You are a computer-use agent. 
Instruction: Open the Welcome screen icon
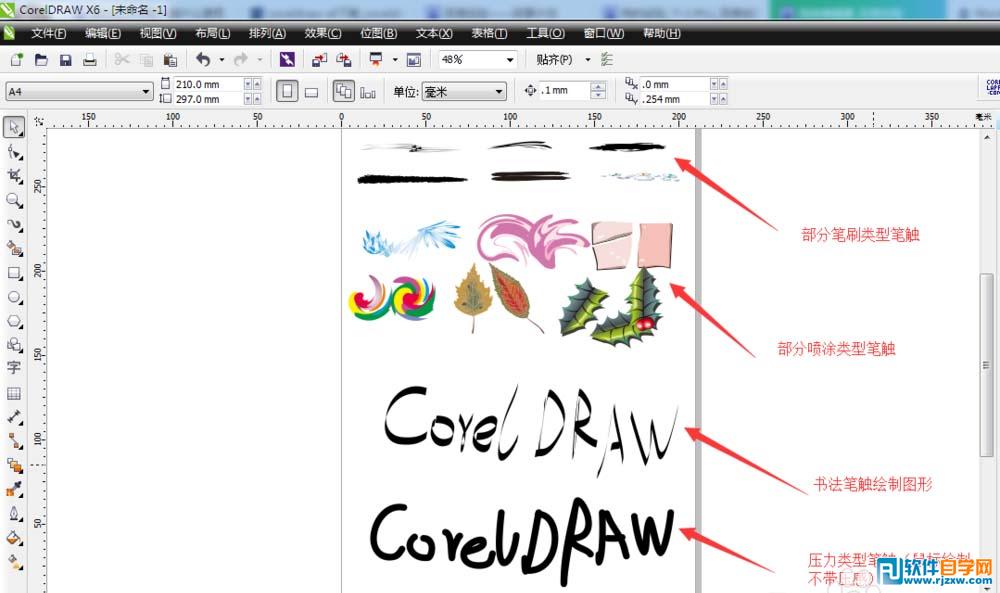414,60
